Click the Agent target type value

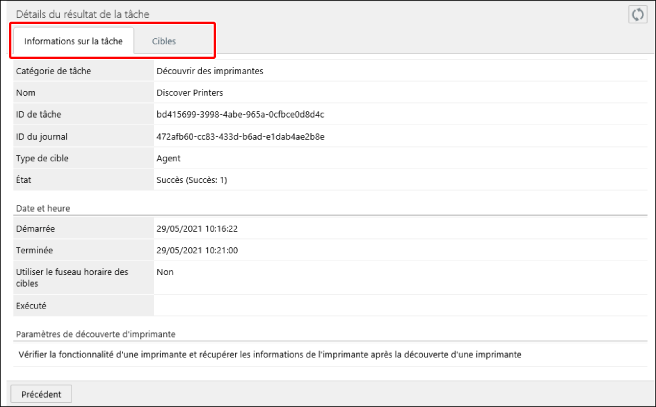[169, 158]
